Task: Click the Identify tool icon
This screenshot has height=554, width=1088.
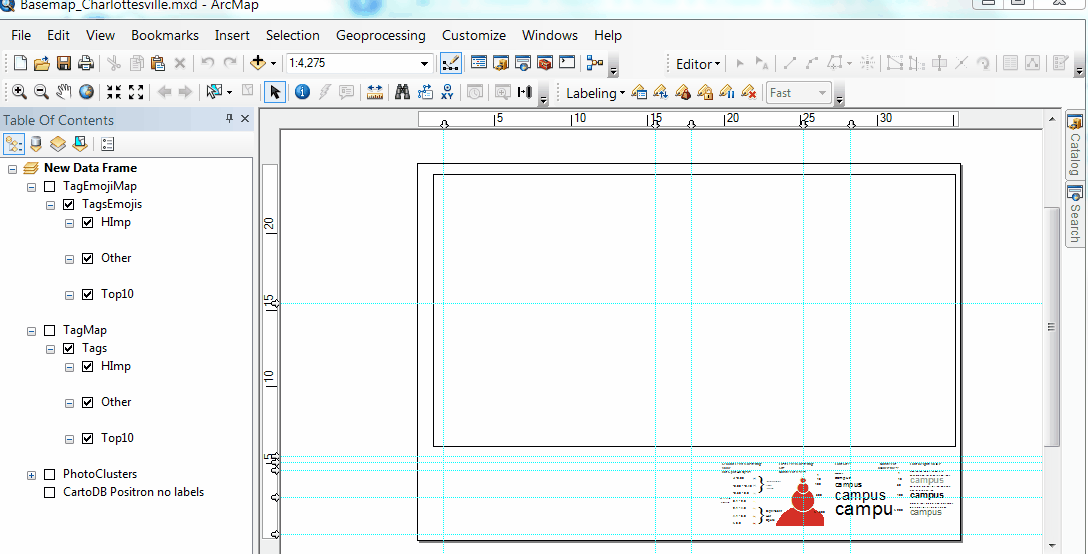Action: 302,92
